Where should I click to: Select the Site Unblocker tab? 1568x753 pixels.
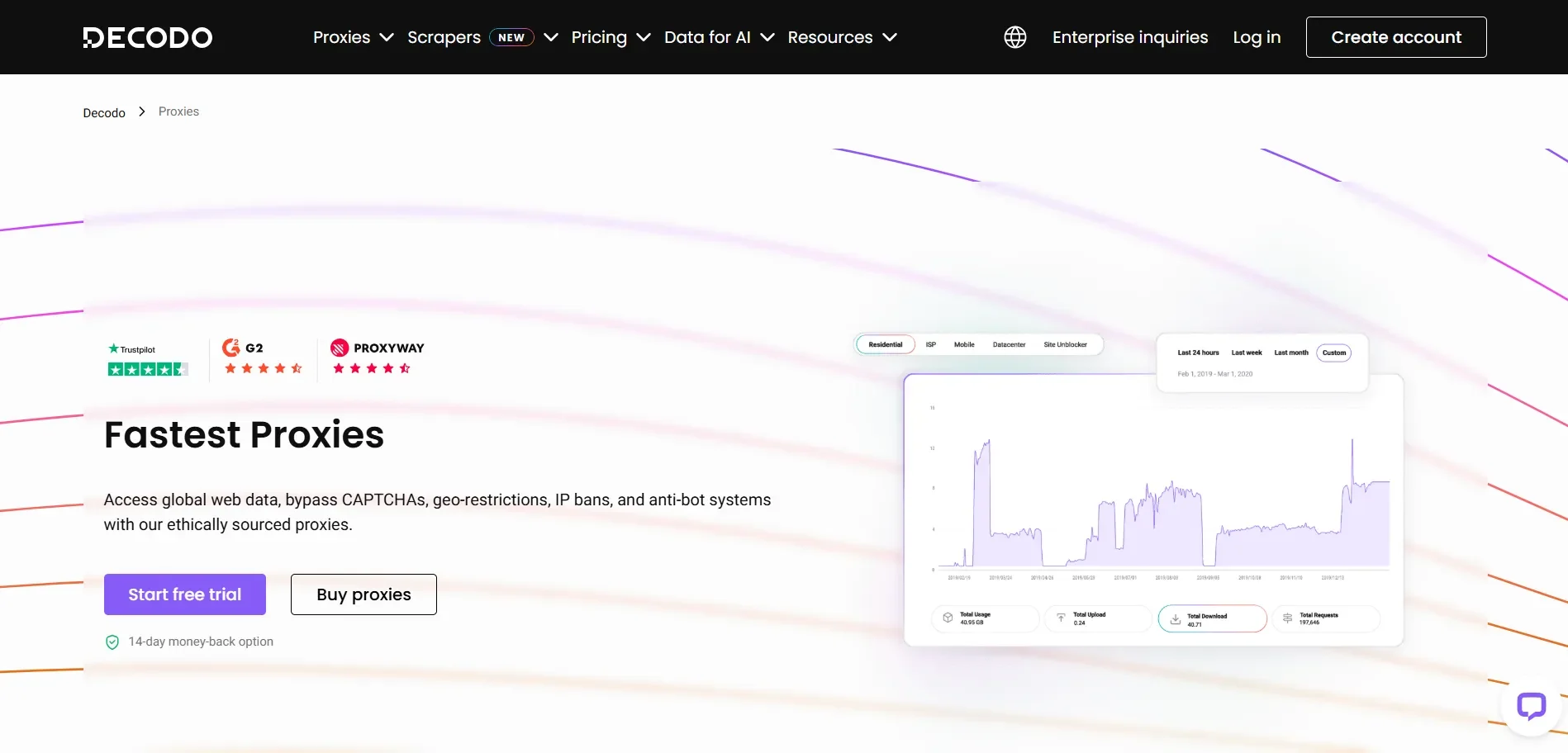coord(1065,344)
